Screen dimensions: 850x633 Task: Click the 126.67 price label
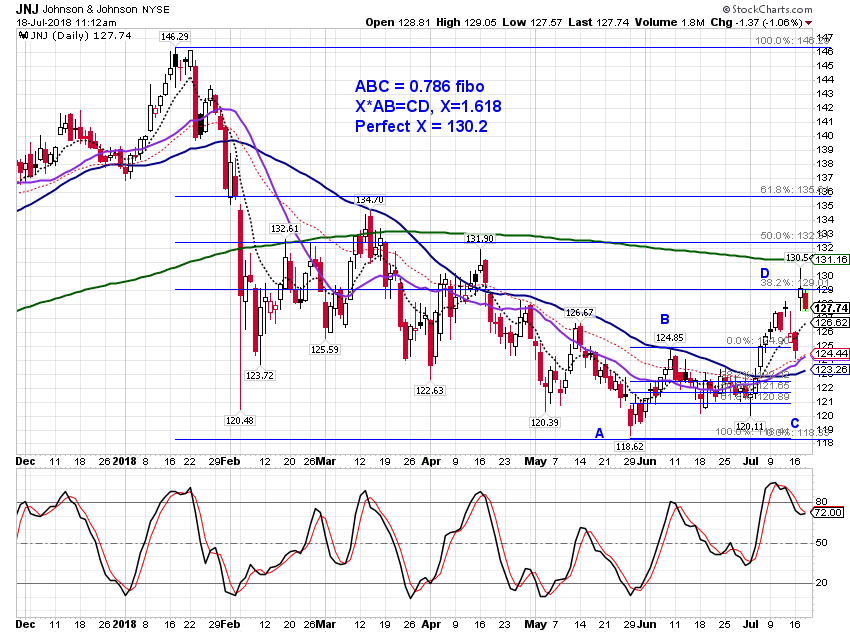coord(579,313)
